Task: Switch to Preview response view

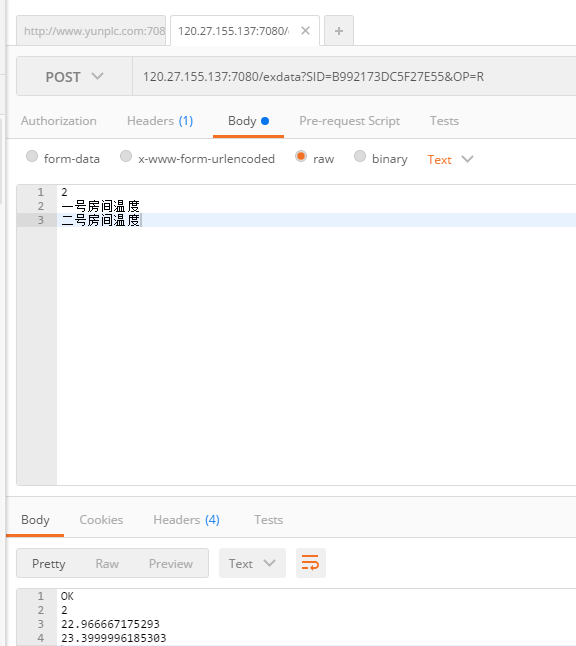Action: (x=171, y=563)
